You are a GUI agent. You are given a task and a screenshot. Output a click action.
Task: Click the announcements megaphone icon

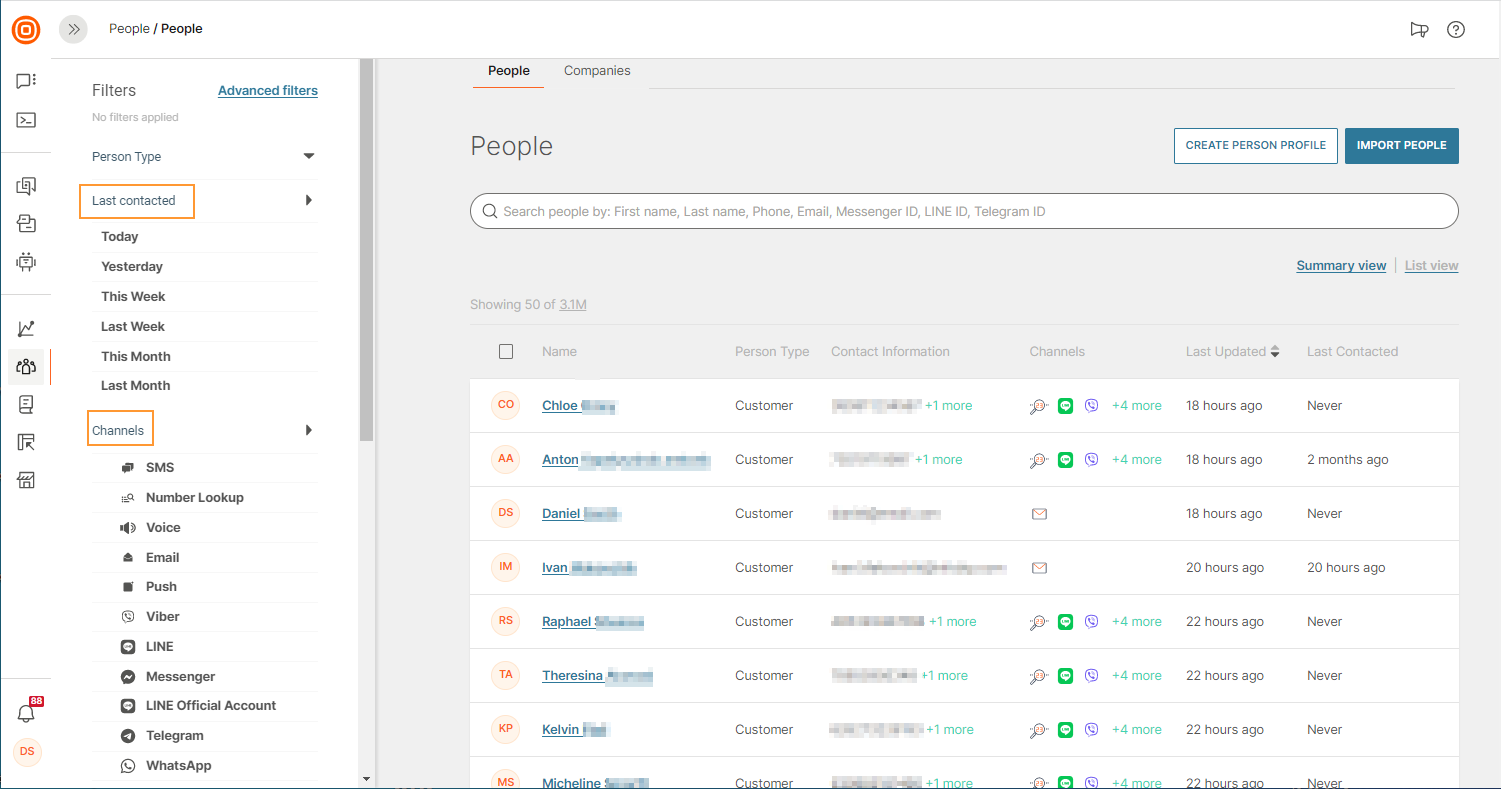(1419, 29)
